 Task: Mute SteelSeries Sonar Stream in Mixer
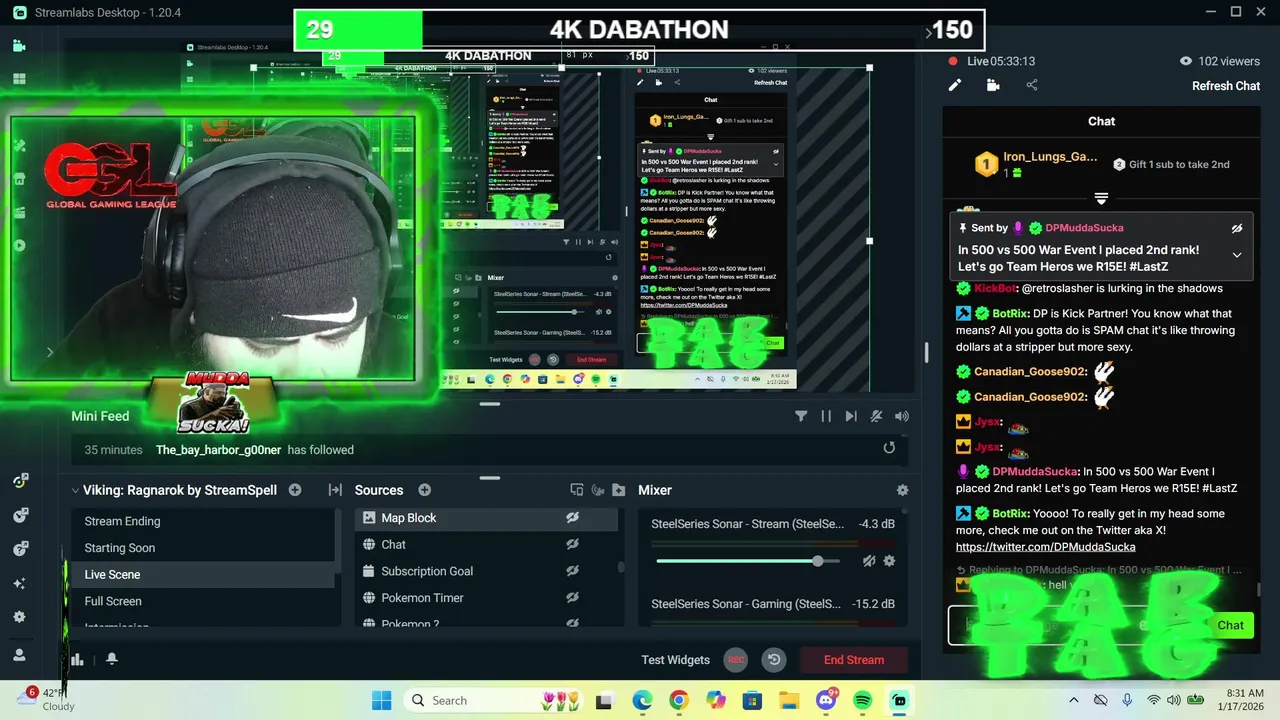click(869, 561)
